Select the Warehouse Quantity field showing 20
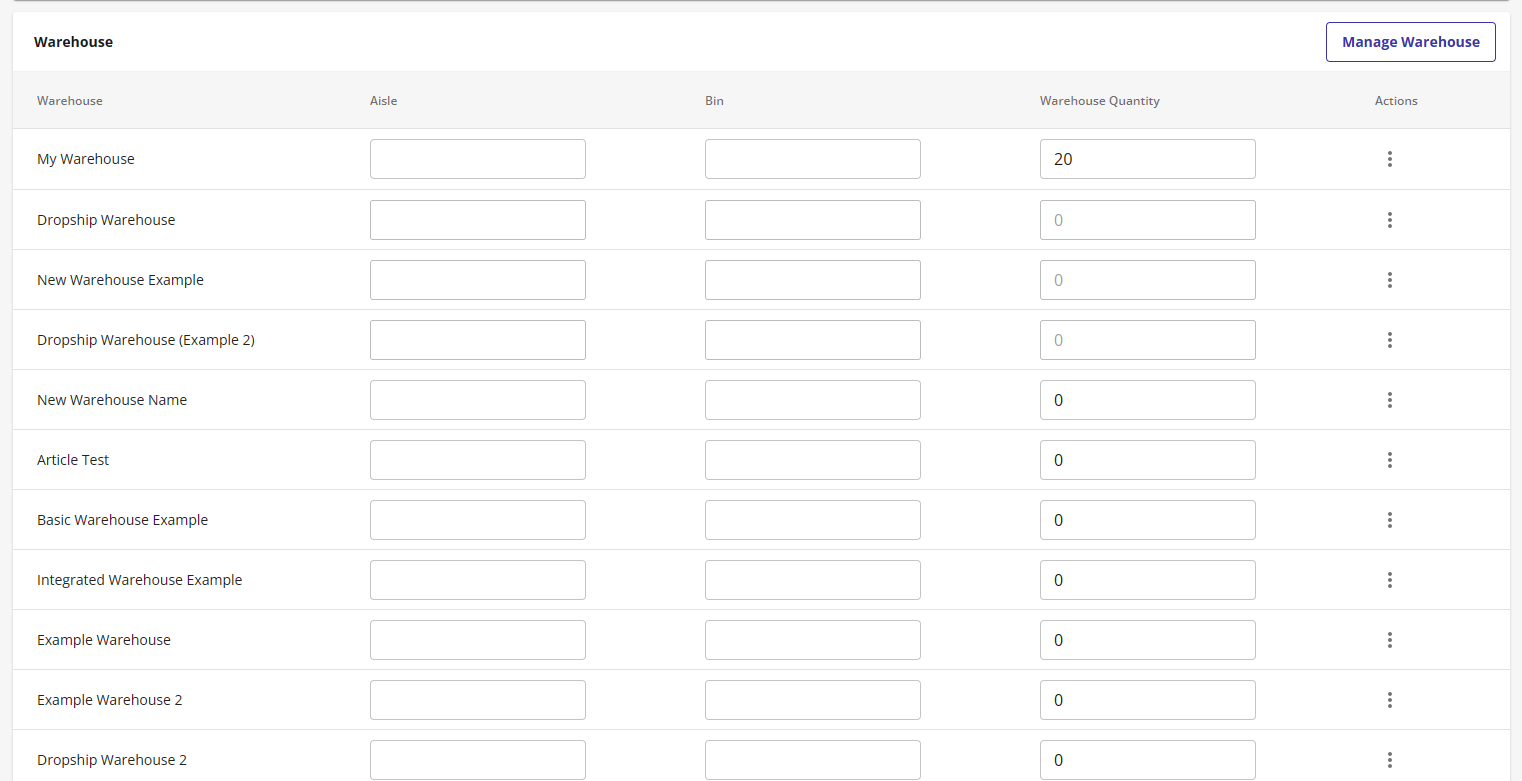Image resolution: width=1522 pixels, height=781 pixels. coord(1147,159)
